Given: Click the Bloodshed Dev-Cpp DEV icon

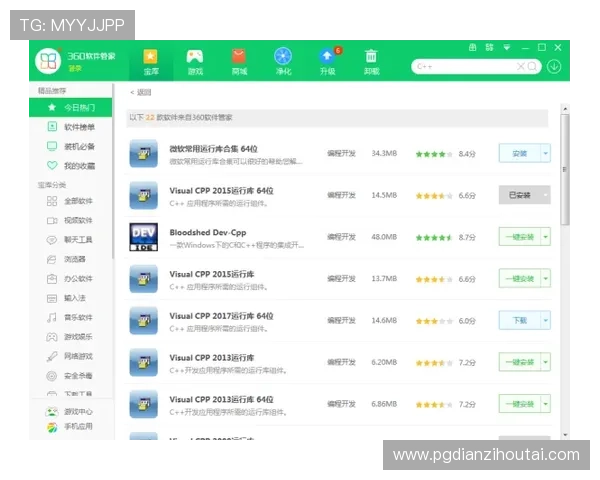Looking at the screenshot, I should (143, 237).
